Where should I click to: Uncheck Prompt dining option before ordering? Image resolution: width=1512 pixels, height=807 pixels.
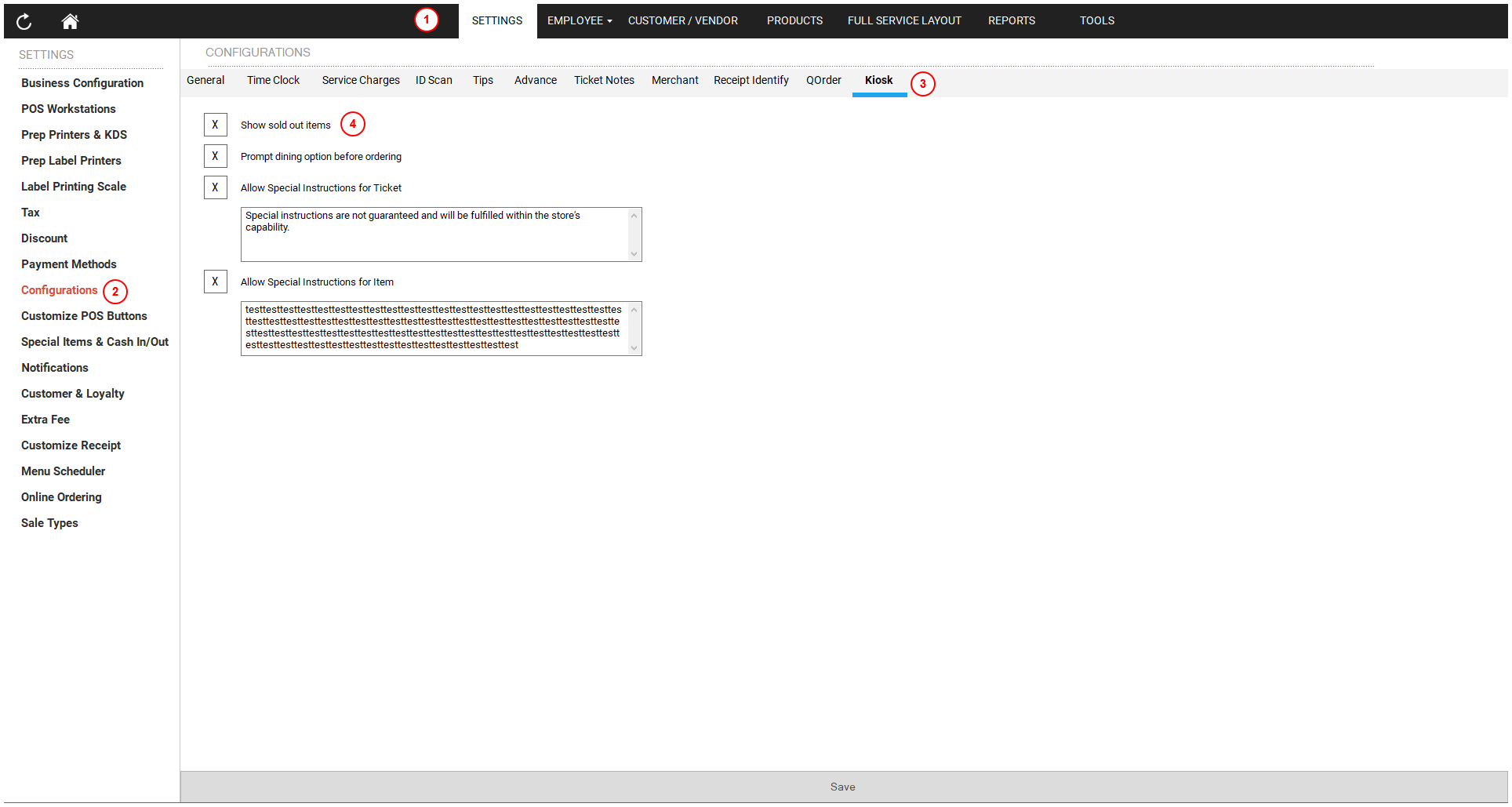[x=215, y=156]
